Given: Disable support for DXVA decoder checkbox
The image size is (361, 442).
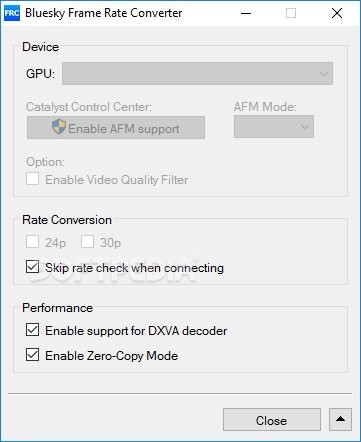Looking at the screenshot, I should pyautogui.click(x=32, y=330).
